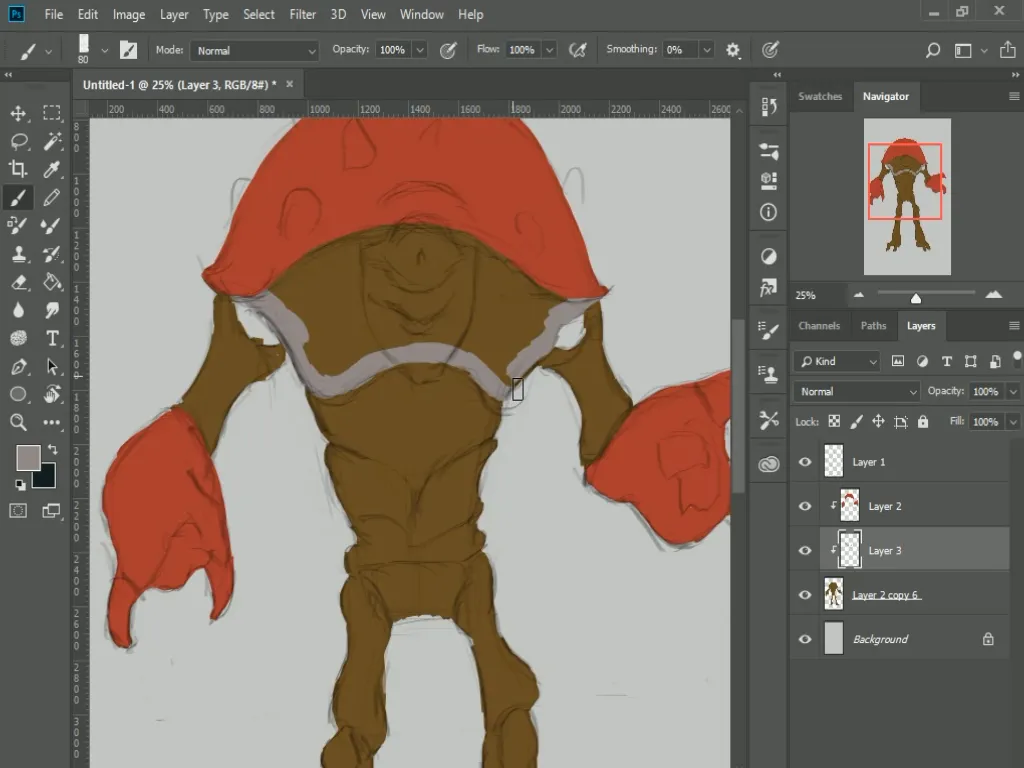The height and width of the screenshot is (768, 1024).
Task: Enable airbrush-style build-up effects
Action: pyautogui.click(x=578, y=50)
